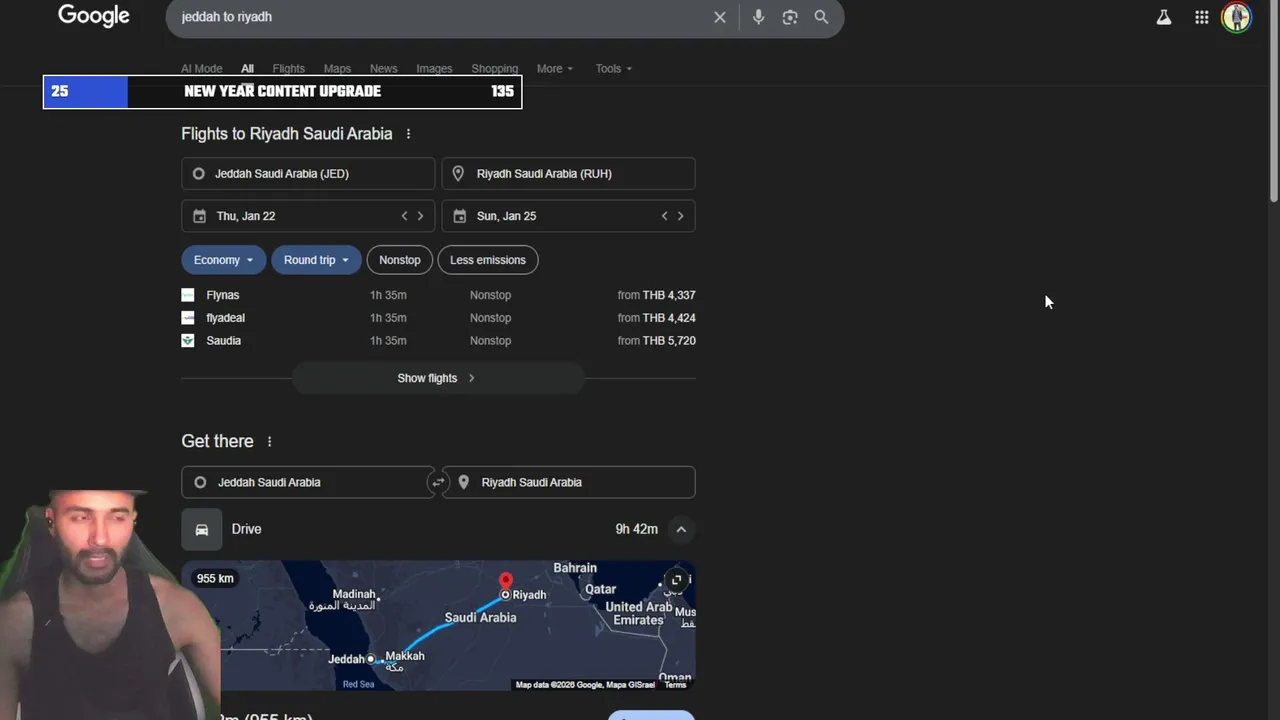Go to next departure date
This screenshot has width=1280, height=720.
tap(420, 216)
